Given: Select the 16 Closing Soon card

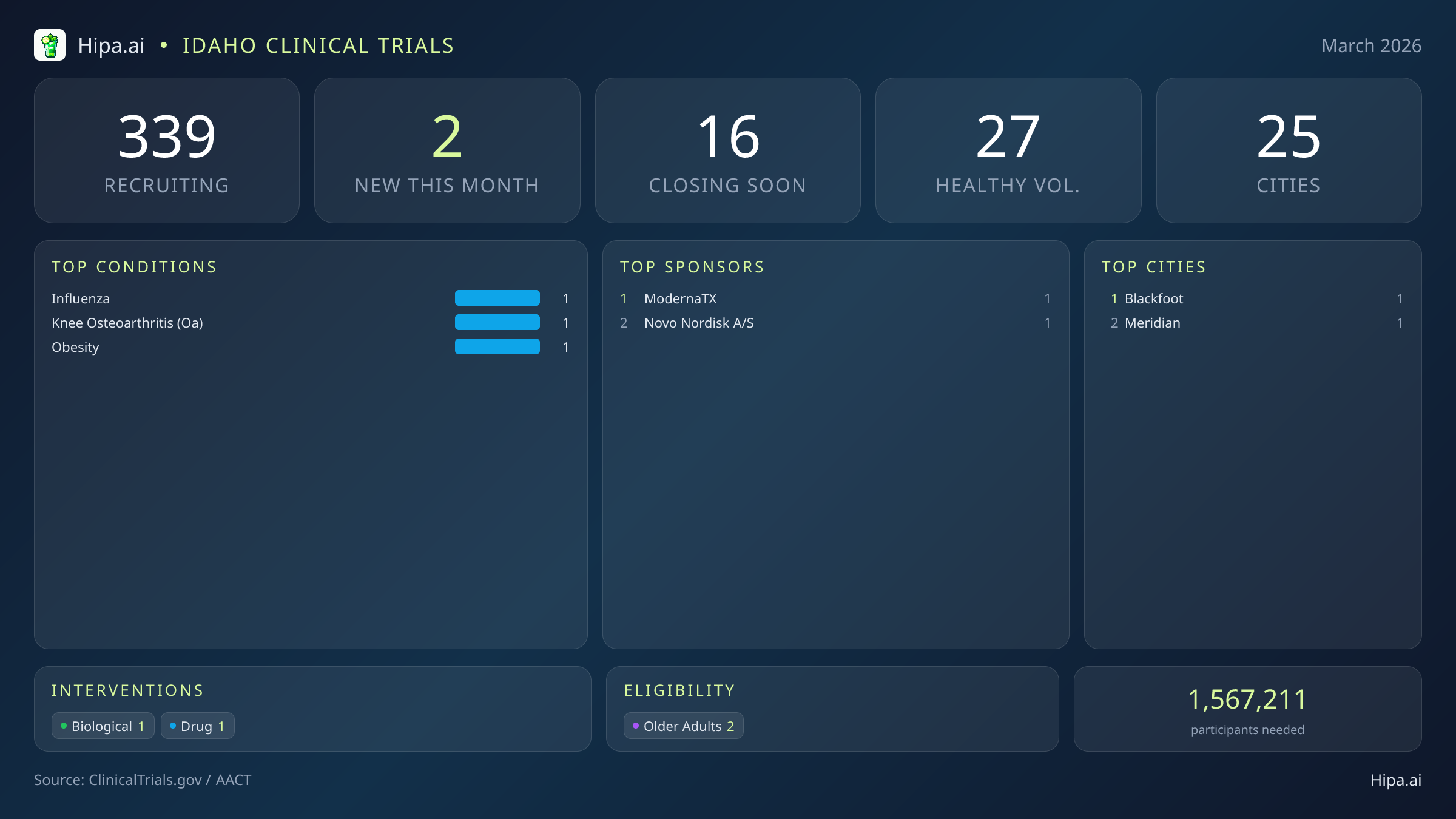Looking at the screenshot, I should pyautogui.click(x=728, y=150).
